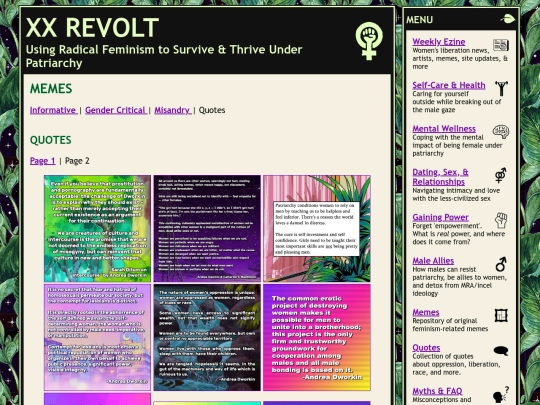Image resolution: width=540 pixels, height=405 pixels.
Task: Open the purple starry Dworkin & MacKinnon quote meme
Action: (x=207, y=229)
